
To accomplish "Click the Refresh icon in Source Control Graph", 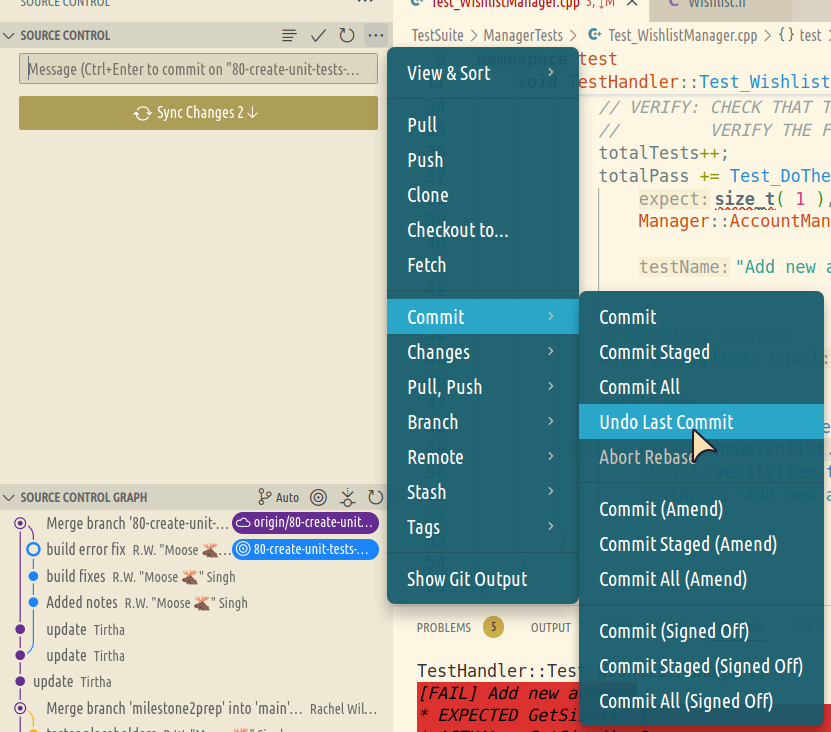I will click(376, 497).
